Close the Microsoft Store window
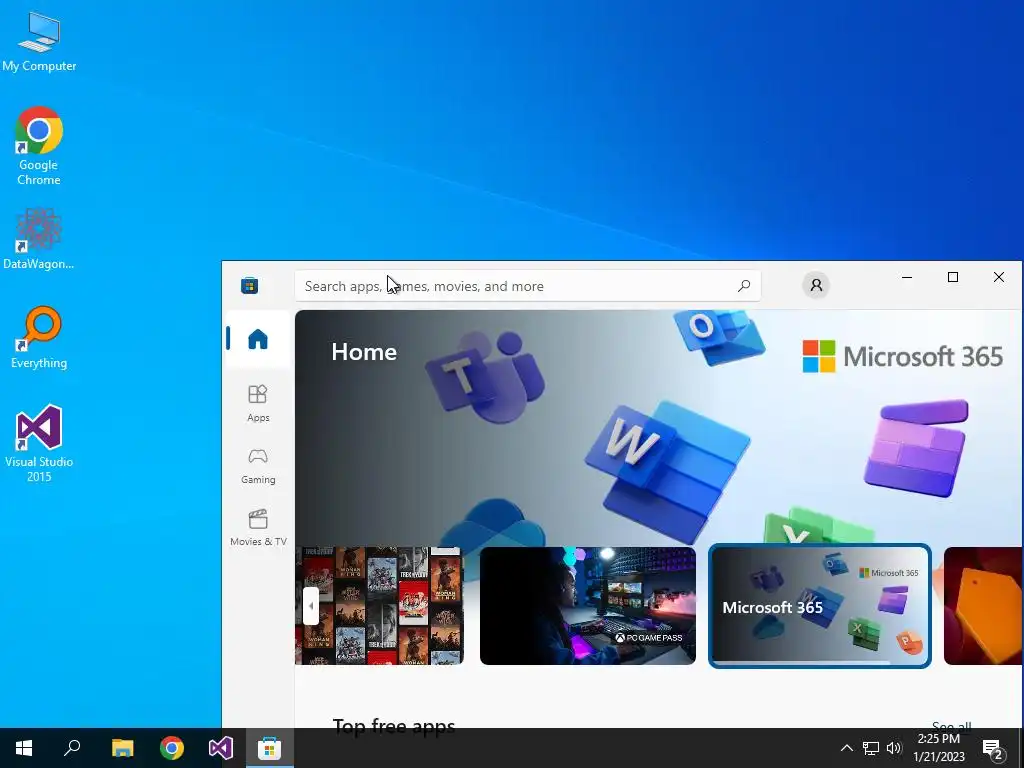This screenshot has height=768, width=1024. (999, 278)
